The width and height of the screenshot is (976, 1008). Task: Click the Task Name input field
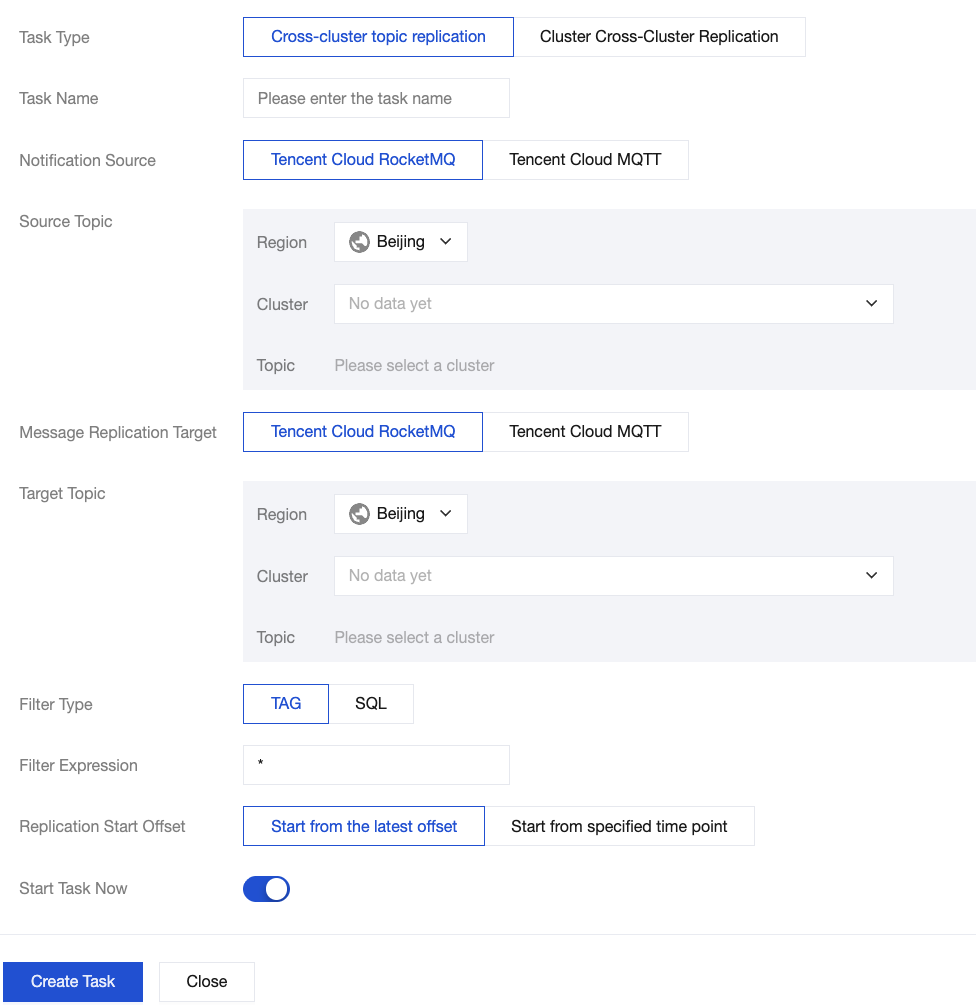pos(376,99)
